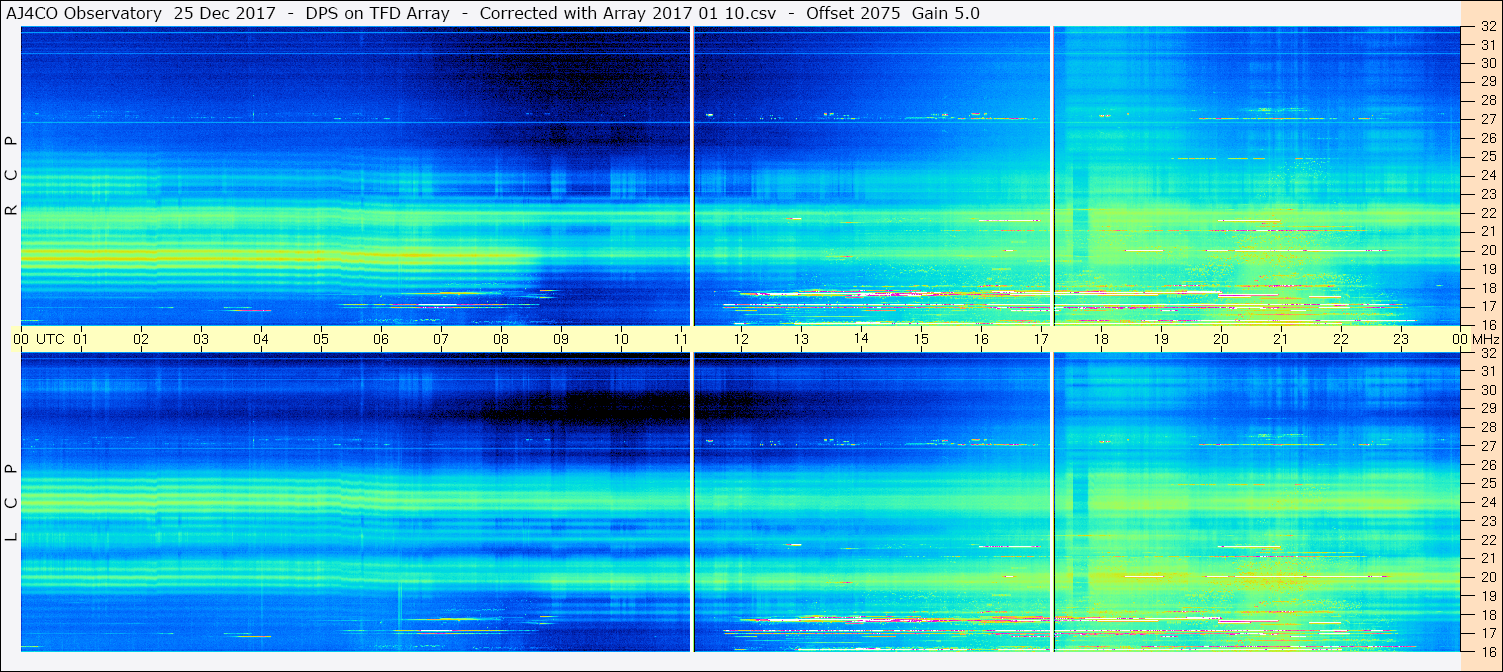The width and height of the screenshot is (1503, 672).
Task: Select the 21 hour time marker
Action: [1281, 339]
